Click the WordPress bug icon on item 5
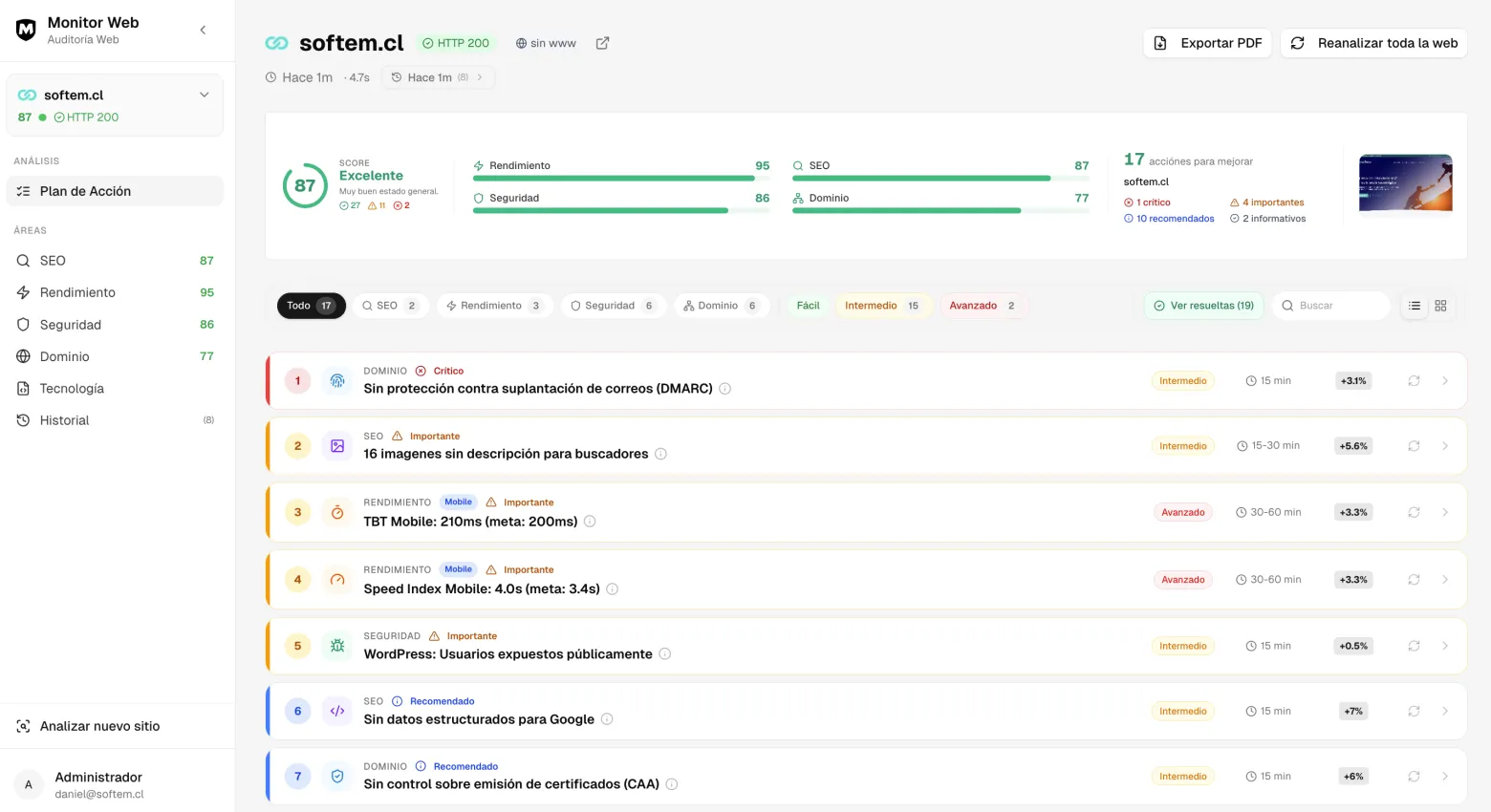The image size is (1491, 812). [337, 646]
